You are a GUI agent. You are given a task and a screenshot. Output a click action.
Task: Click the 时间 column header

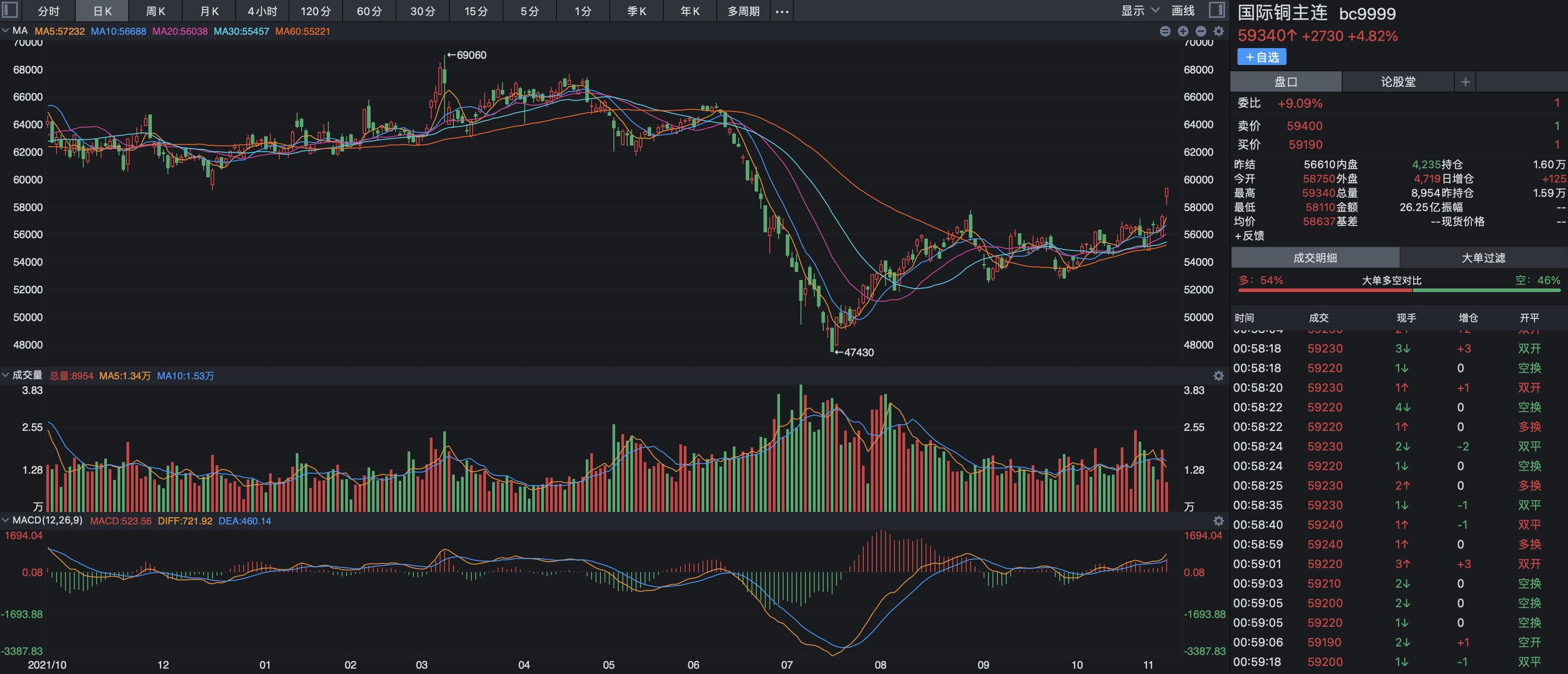pyautogui.click(x=1244, y=317)
